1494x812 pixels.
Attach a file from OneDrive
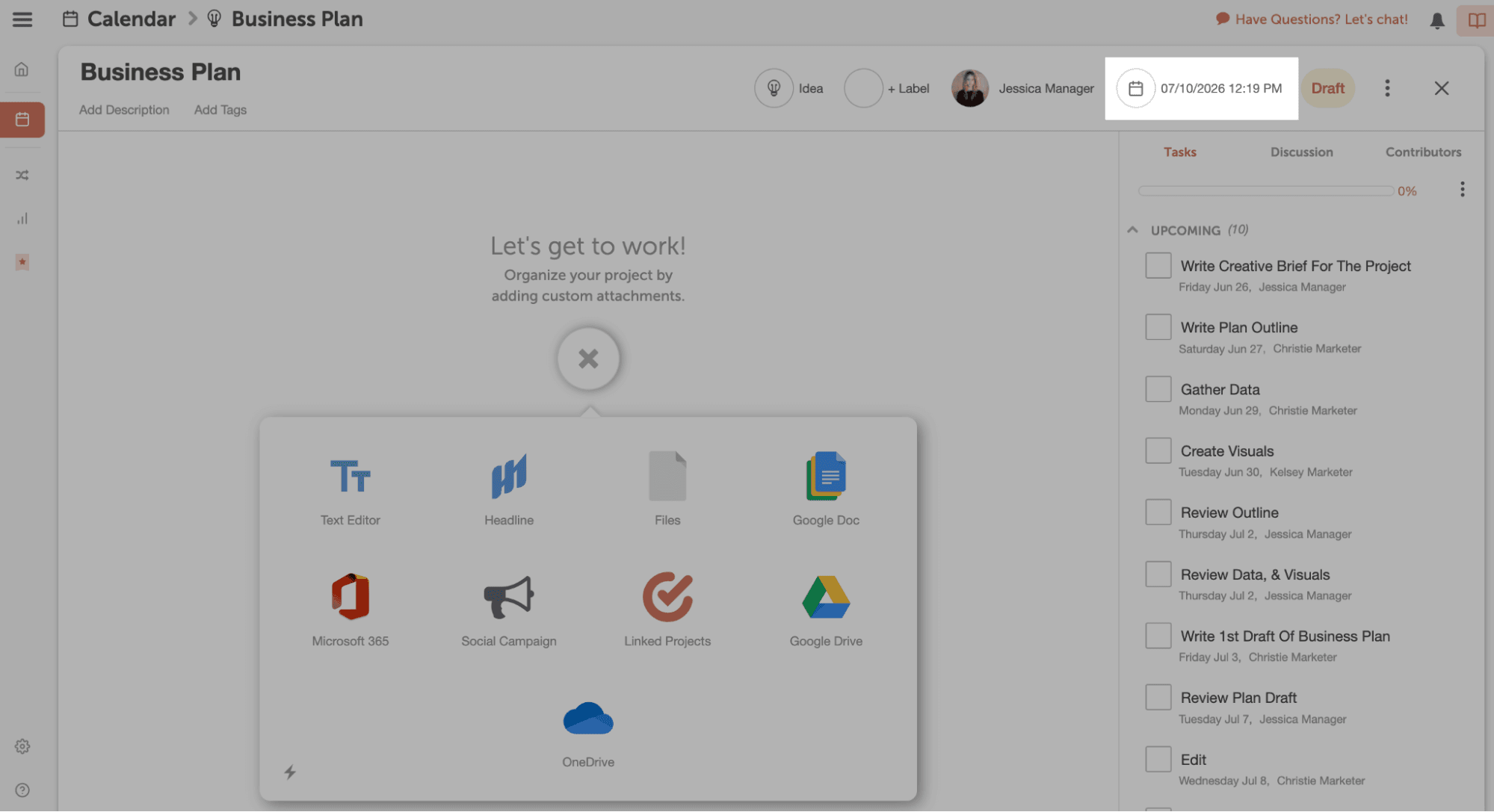(587, 719)
